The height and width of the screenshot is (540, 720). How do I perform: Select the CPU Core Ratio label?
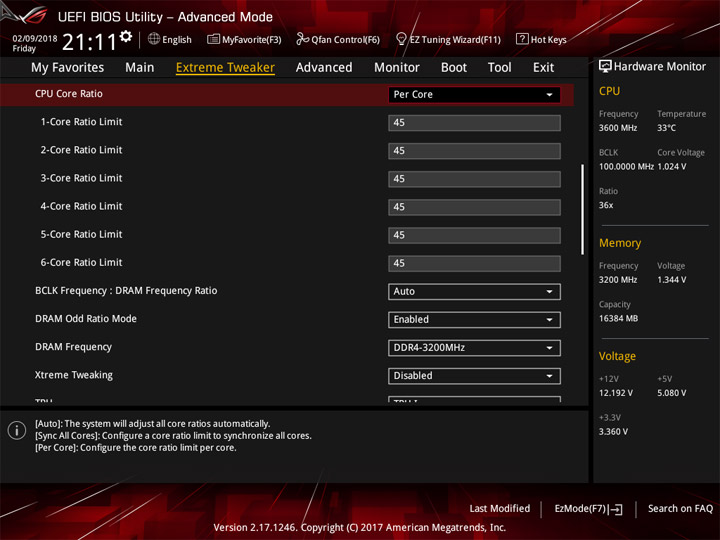(69, 94)
